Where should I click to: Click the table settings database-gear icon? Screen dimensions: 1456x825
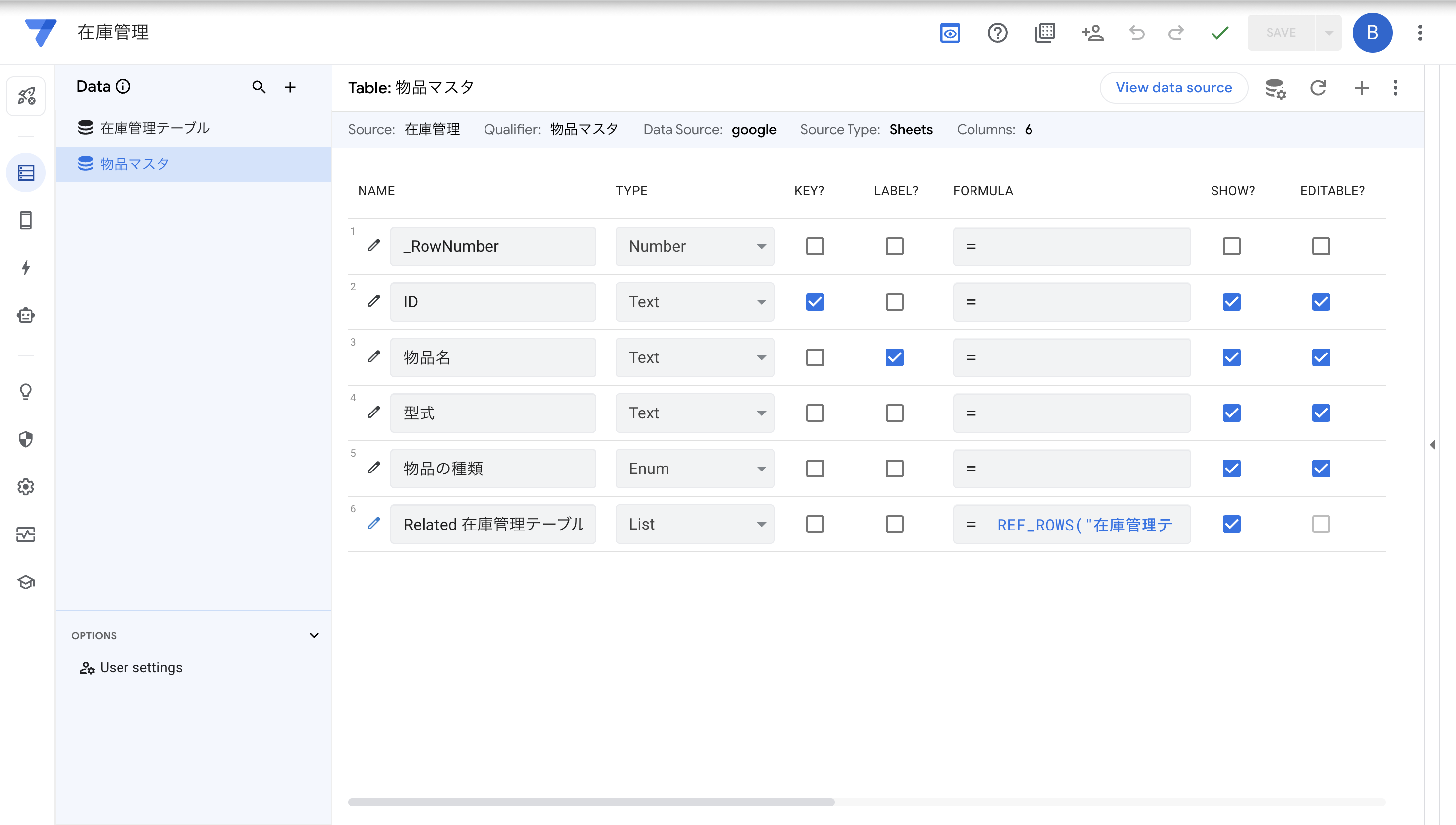click(1275, 88)
